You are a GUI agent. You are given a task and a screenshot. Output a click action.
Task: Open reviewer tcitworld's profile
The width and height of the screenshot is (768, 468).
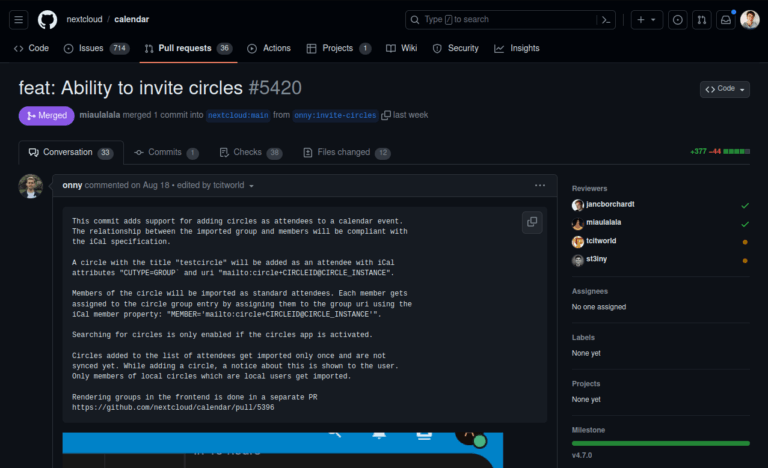pos(601,241)
